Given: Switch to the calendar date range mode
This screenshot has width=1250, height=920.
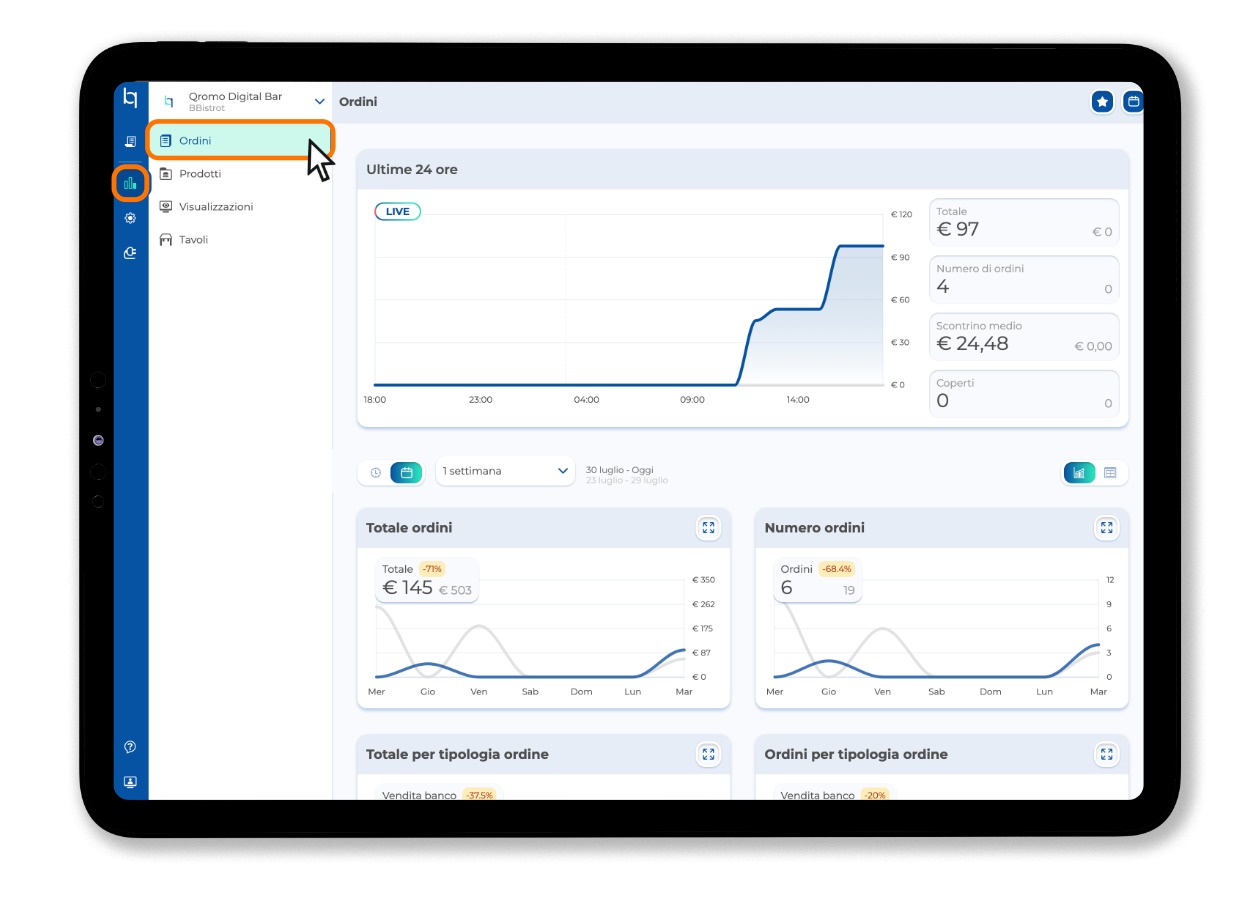Looking at the screenshot, I should click(406, 472).
